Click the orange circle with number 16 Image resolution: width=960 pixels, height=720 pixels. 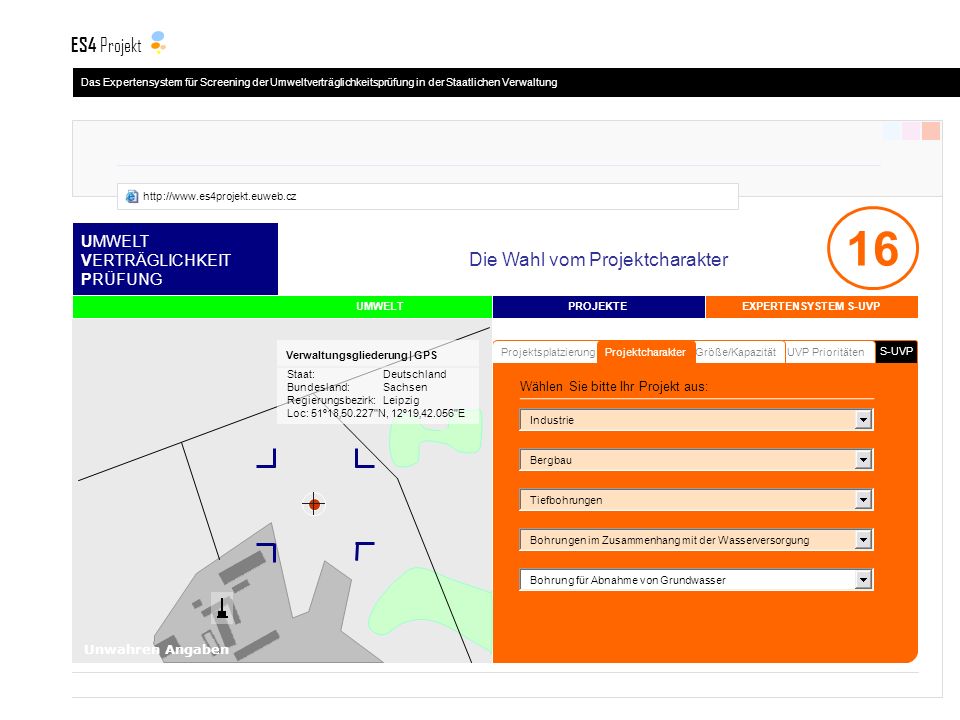[x=872, y=248]
